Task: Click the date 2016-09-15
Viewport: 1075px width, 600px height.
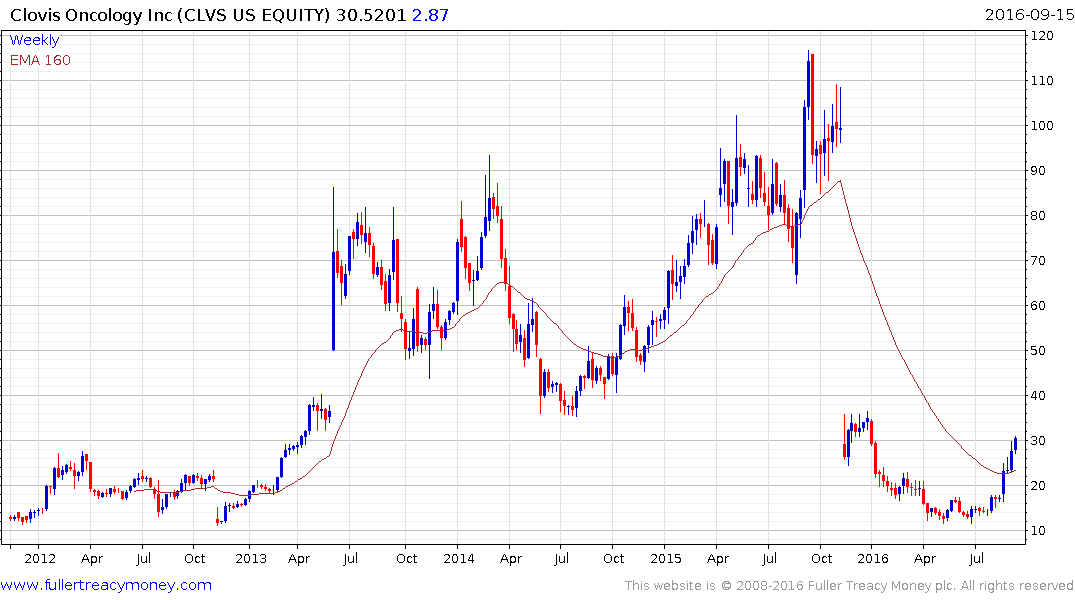Action: (1029, 15)
